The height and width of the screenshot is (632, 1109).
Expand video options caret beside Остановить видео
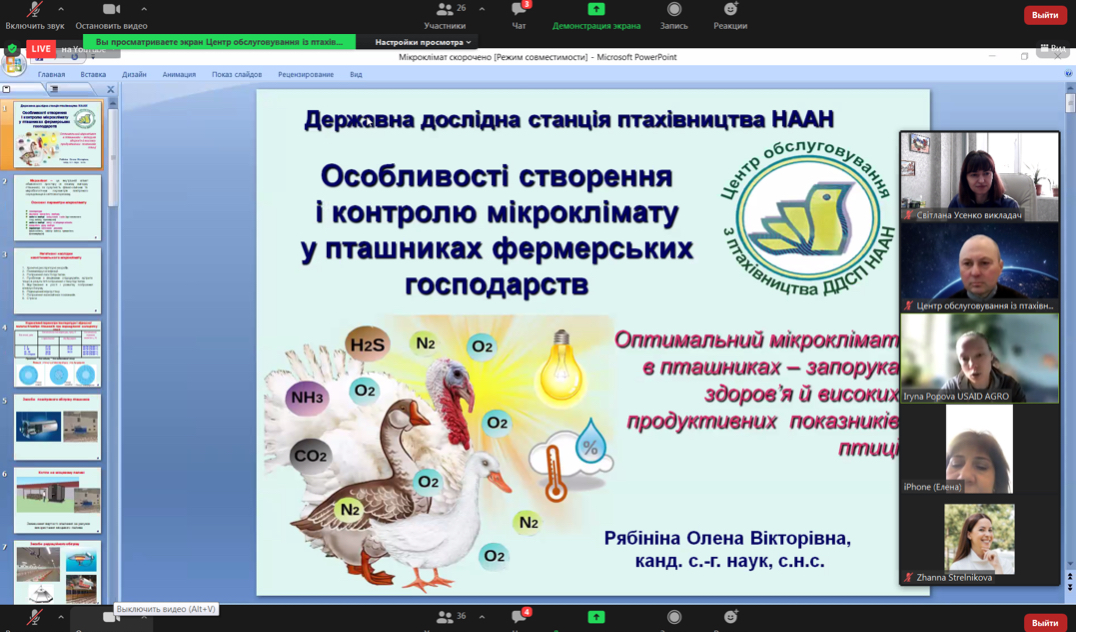[x=144, y=9]
